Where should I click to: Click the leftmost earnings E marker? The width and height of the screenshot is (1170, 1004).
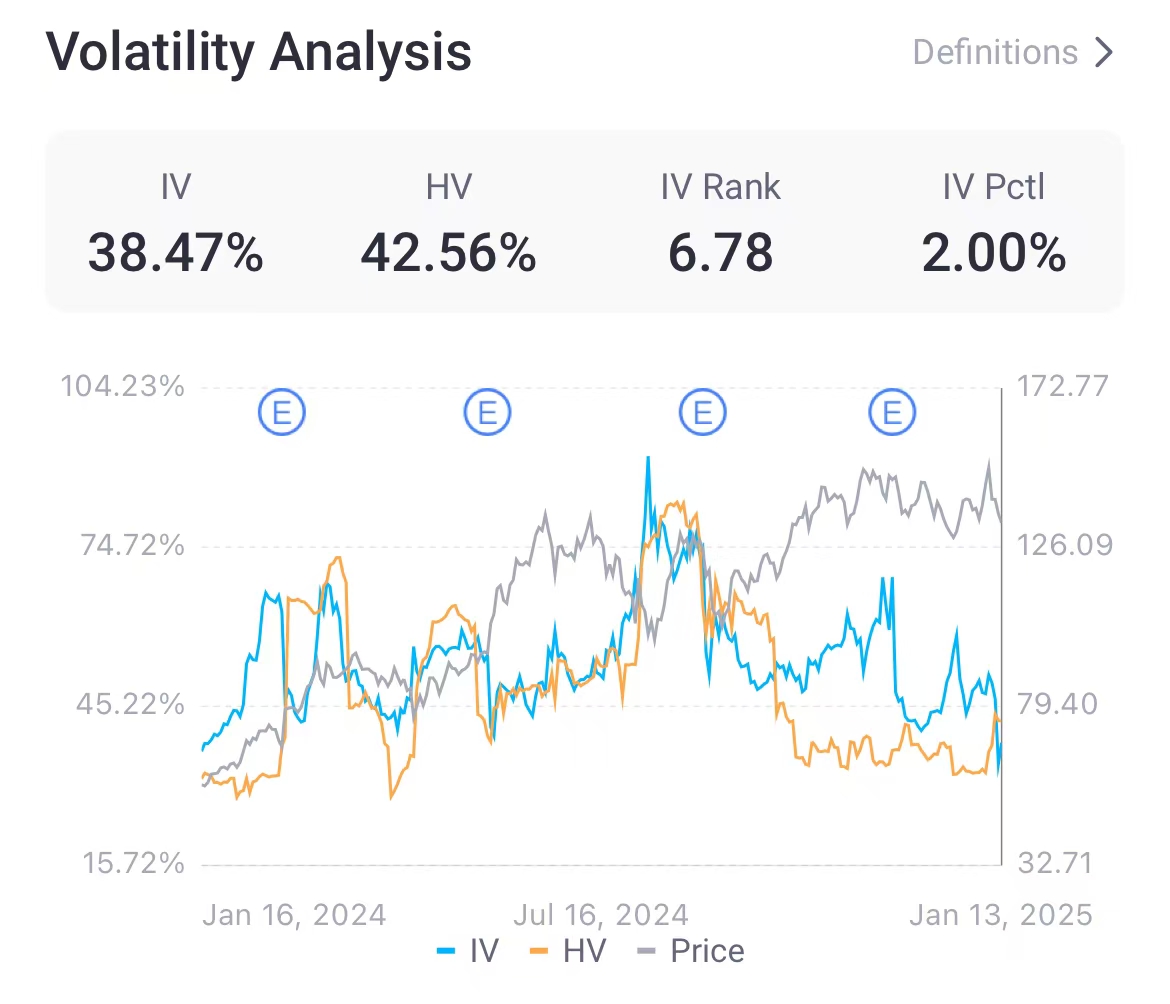(x=282, y=412)
